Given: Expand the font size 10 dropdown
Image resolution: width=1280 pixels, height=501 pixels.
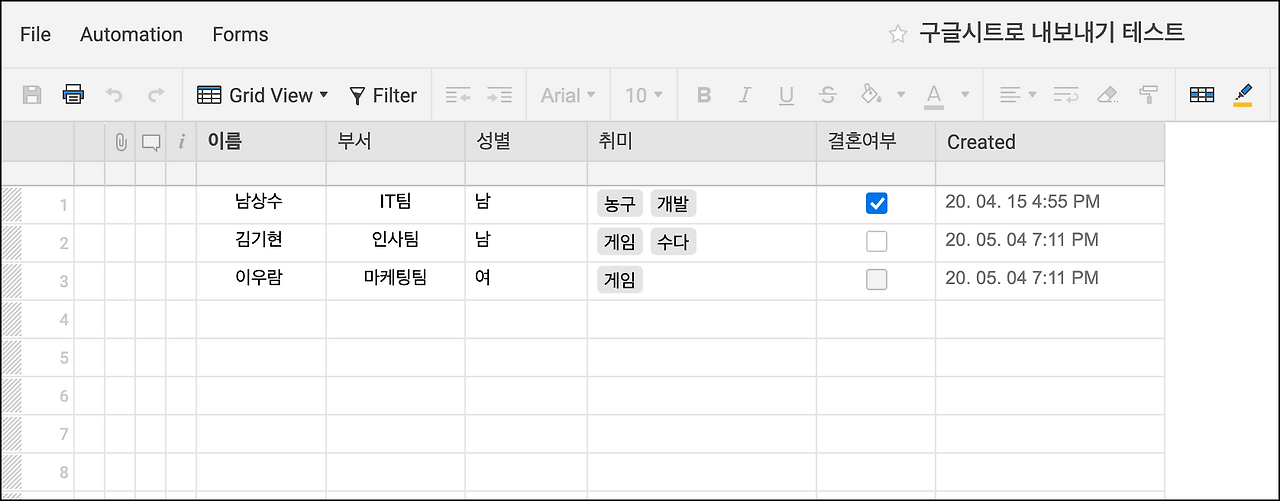Looking at the screenshot, I should click(644, 95).
